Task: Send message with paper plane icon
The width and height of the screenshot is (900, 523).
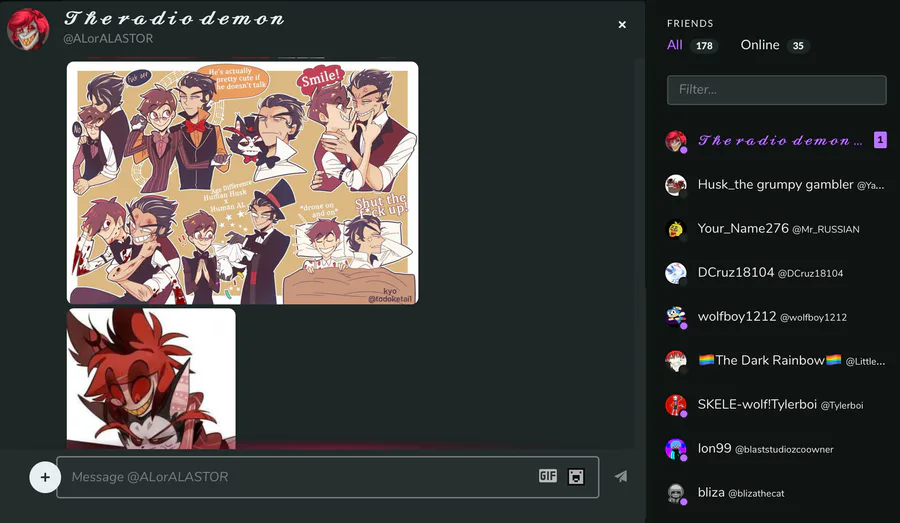Action: point(620,476)
